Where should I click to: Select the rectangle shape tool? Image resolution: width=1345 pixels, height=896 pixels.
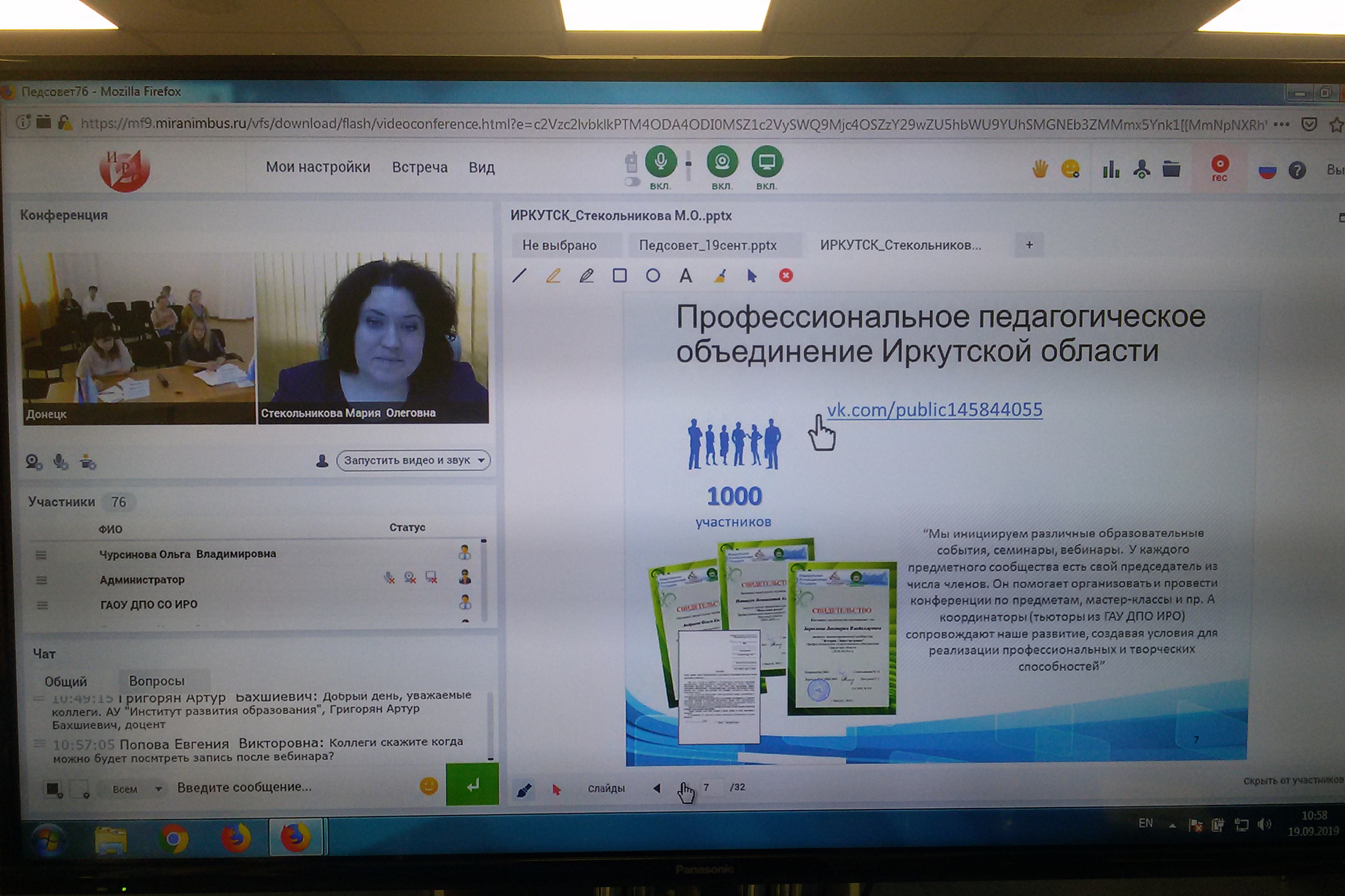(619, 276)
